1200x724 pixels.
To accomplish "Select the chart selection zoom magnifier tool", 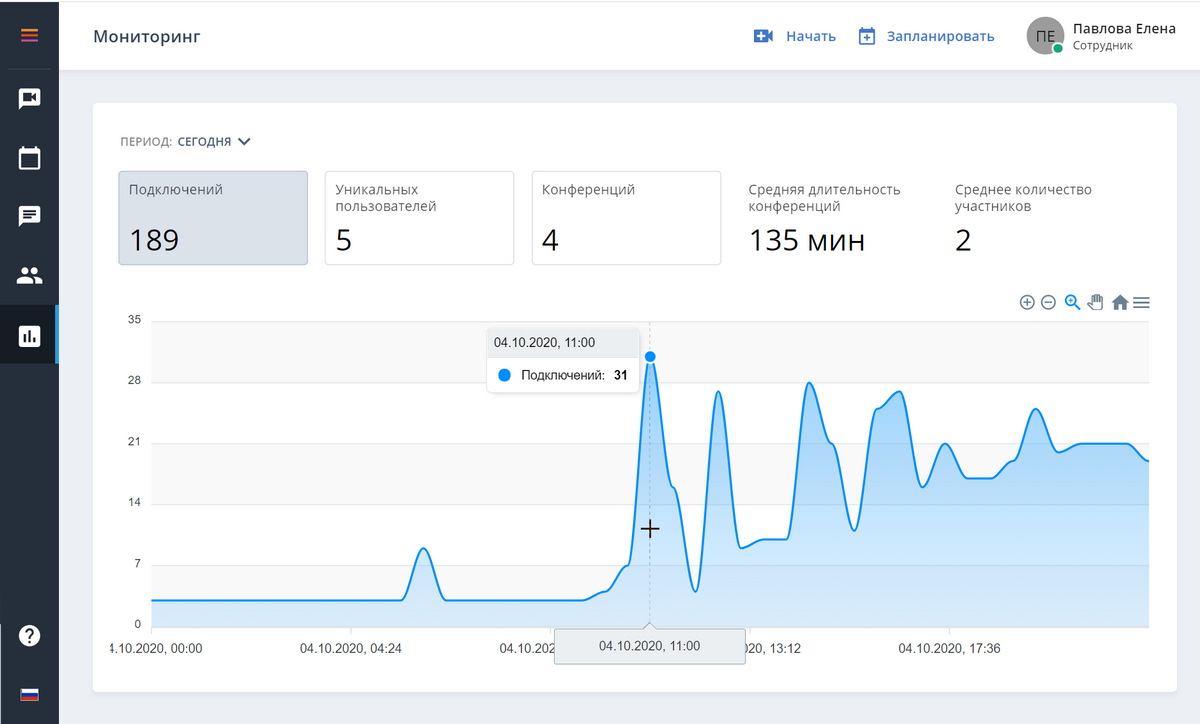I will click(x=1072, y=302).
